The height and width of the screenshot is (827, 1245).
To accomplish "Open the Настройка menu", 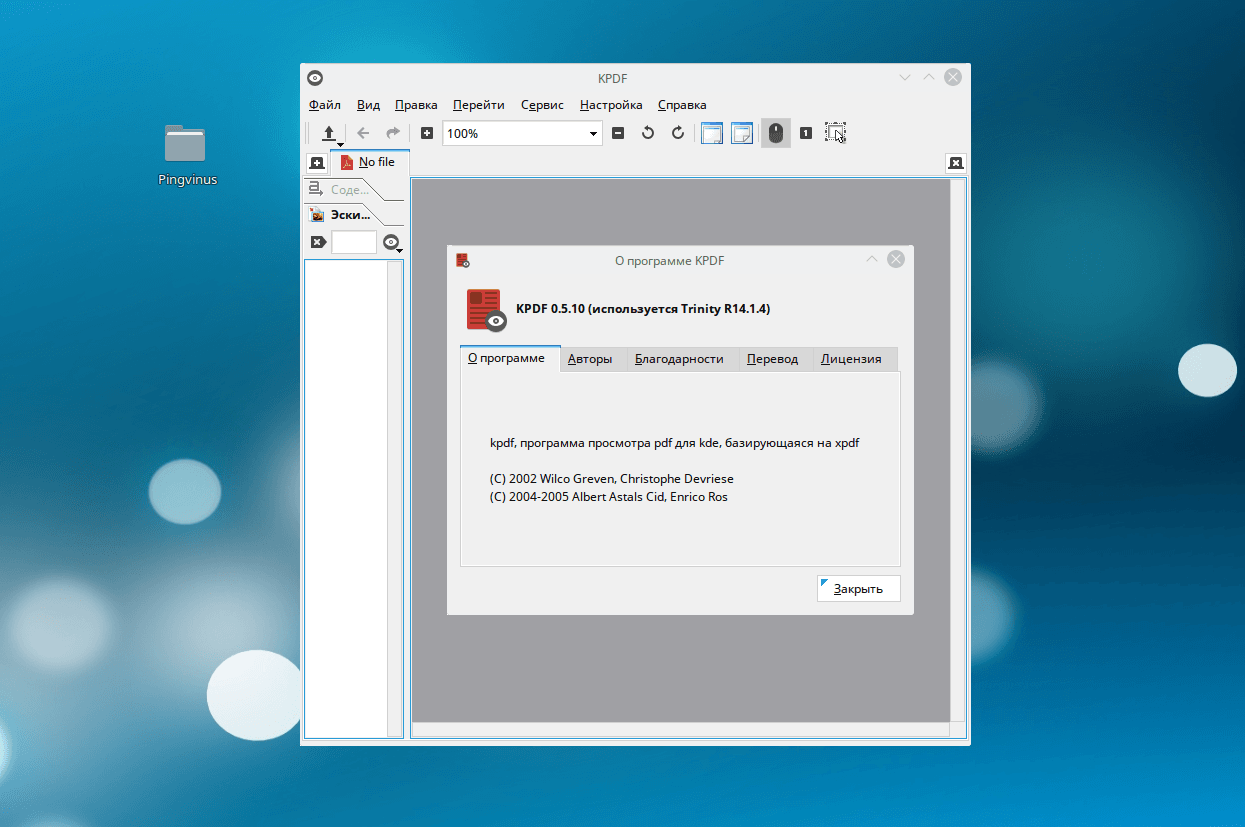I will [611, 105].
